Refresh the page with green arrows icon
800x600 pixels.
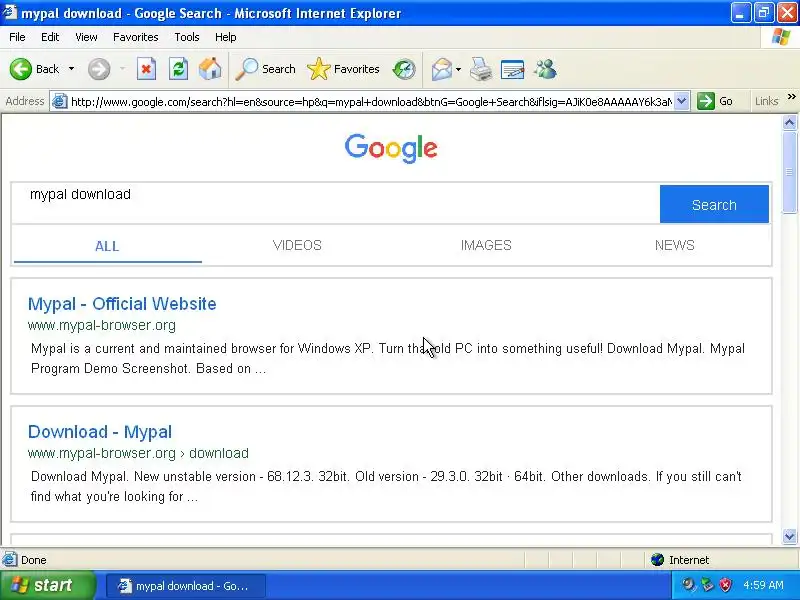(x=179, y=69)
